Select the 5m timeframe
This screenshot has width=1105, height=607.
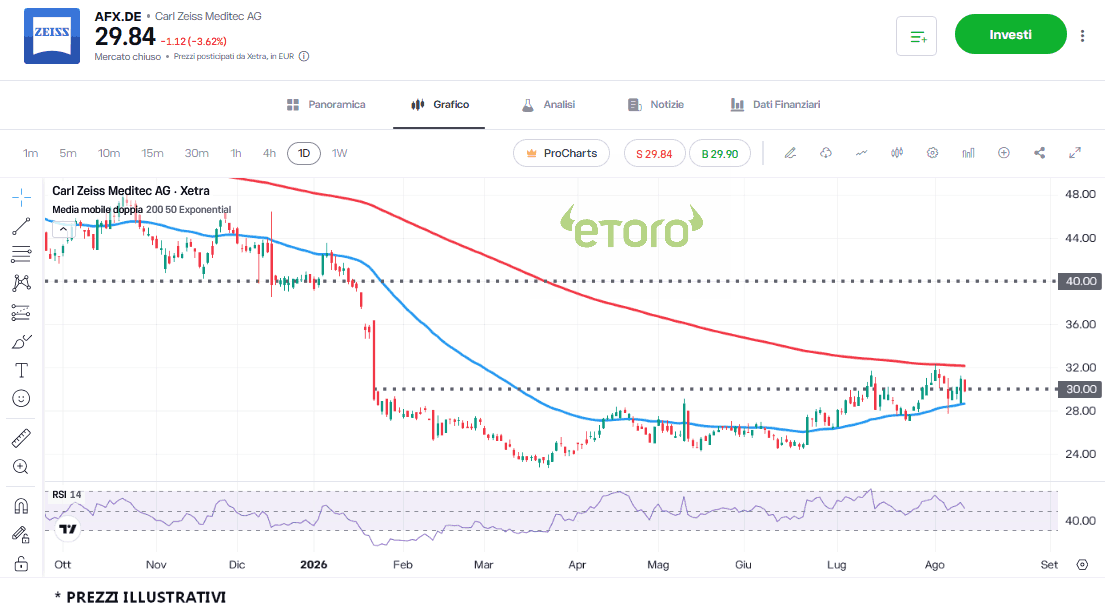tap(68, 153)
